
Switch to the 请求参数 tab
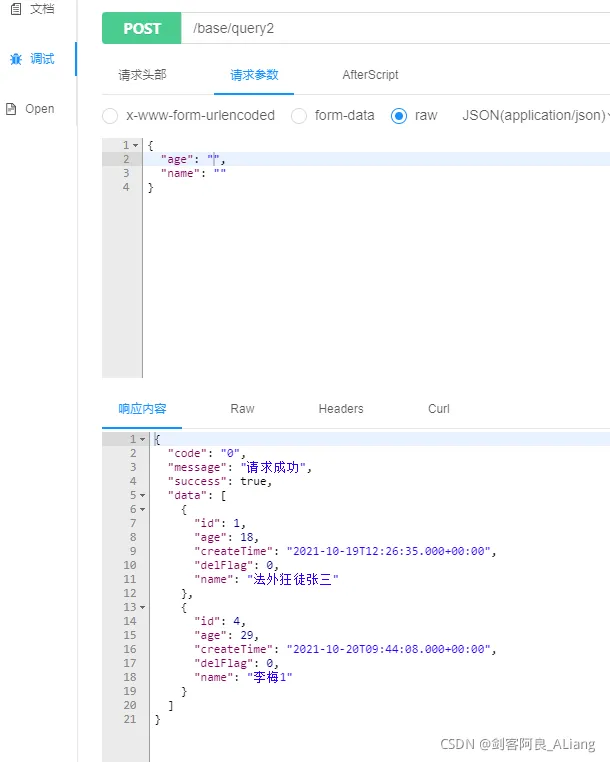pyautogui.click(x=254, y=75)
